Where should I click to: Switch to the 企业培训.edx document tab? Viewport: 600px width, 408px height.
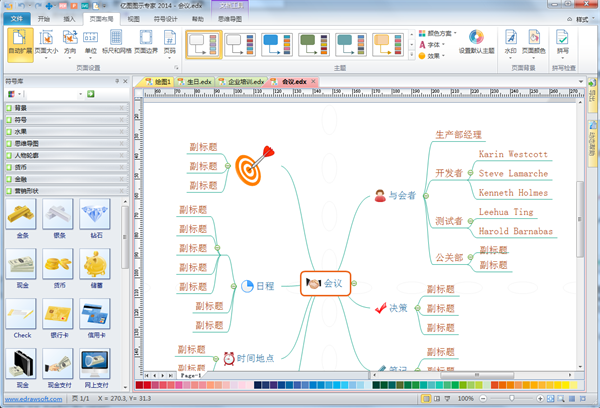241,82
